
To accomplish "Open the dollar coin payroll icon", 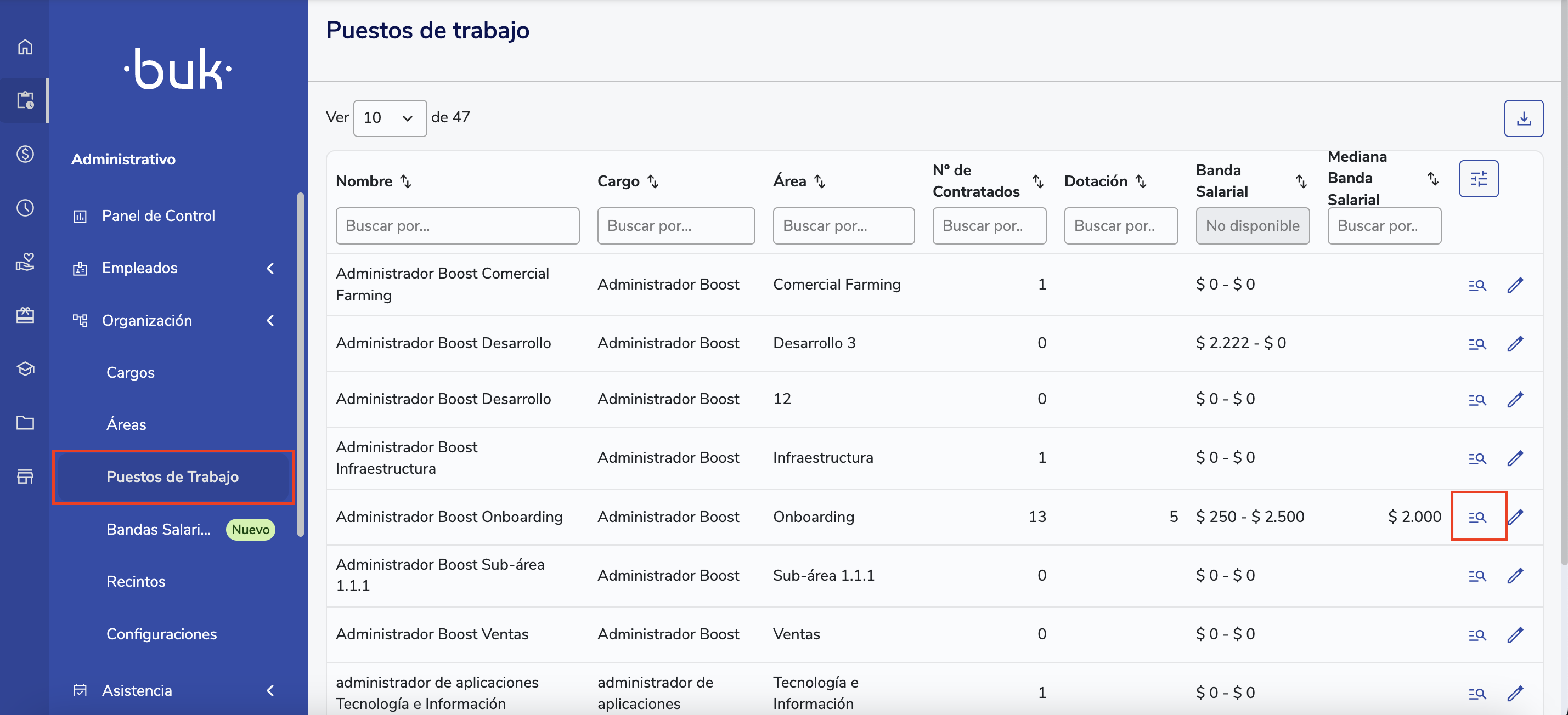I will click(x=25, y=154).
